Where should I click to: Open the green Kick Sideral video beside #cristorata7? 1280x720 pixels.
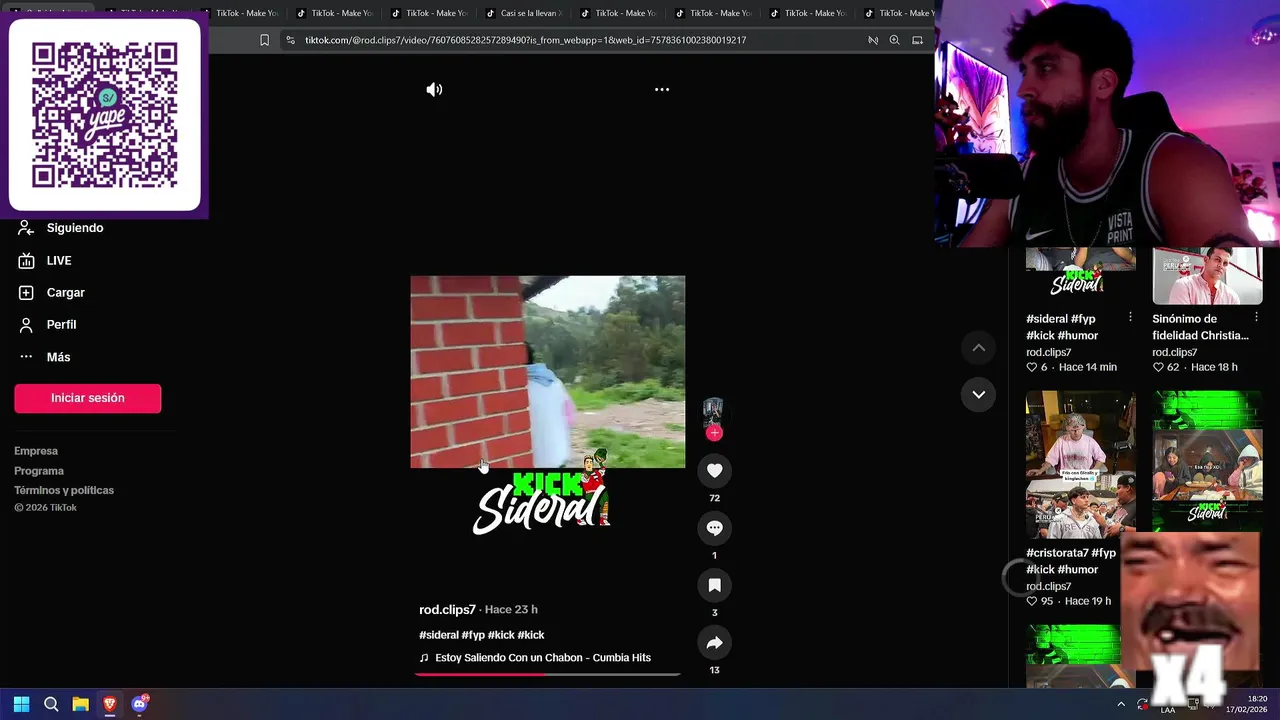coord(1207,461)
